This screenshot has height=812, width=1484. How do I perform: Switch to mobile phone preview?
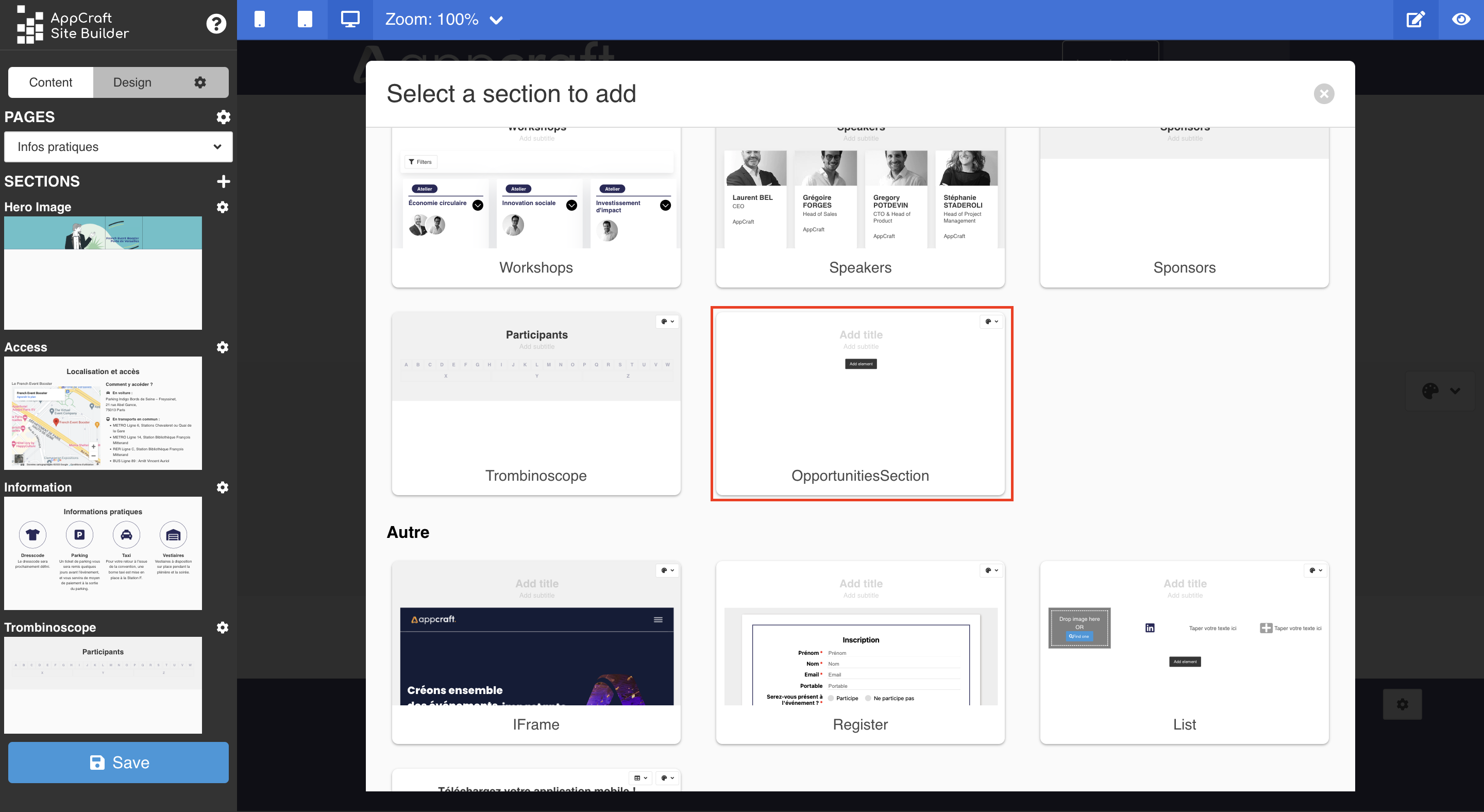coord(260,20)
